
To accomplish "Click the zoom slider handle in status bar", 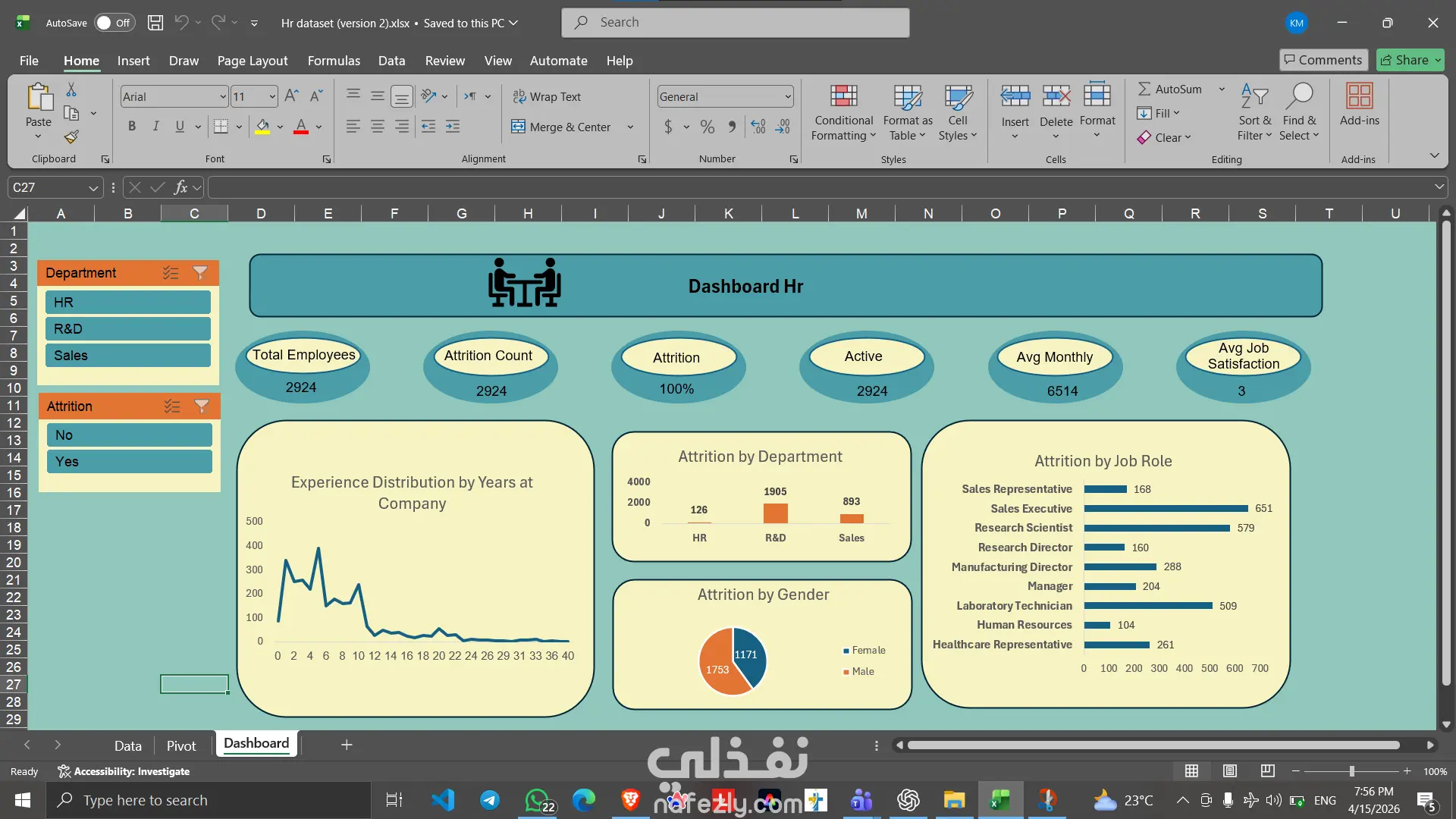I will [1351, 771].
